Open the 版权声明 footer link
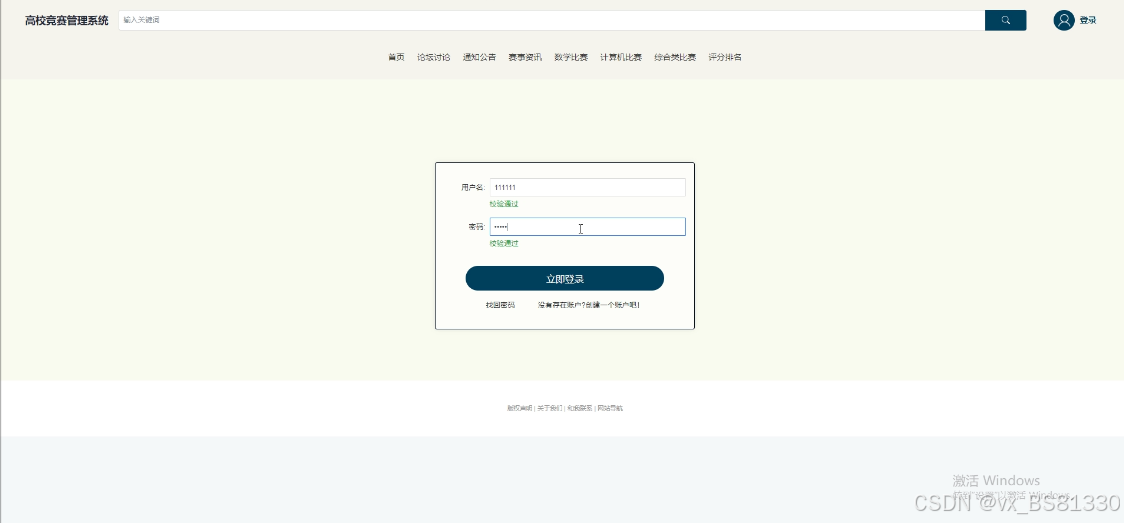 coord(519,408)
